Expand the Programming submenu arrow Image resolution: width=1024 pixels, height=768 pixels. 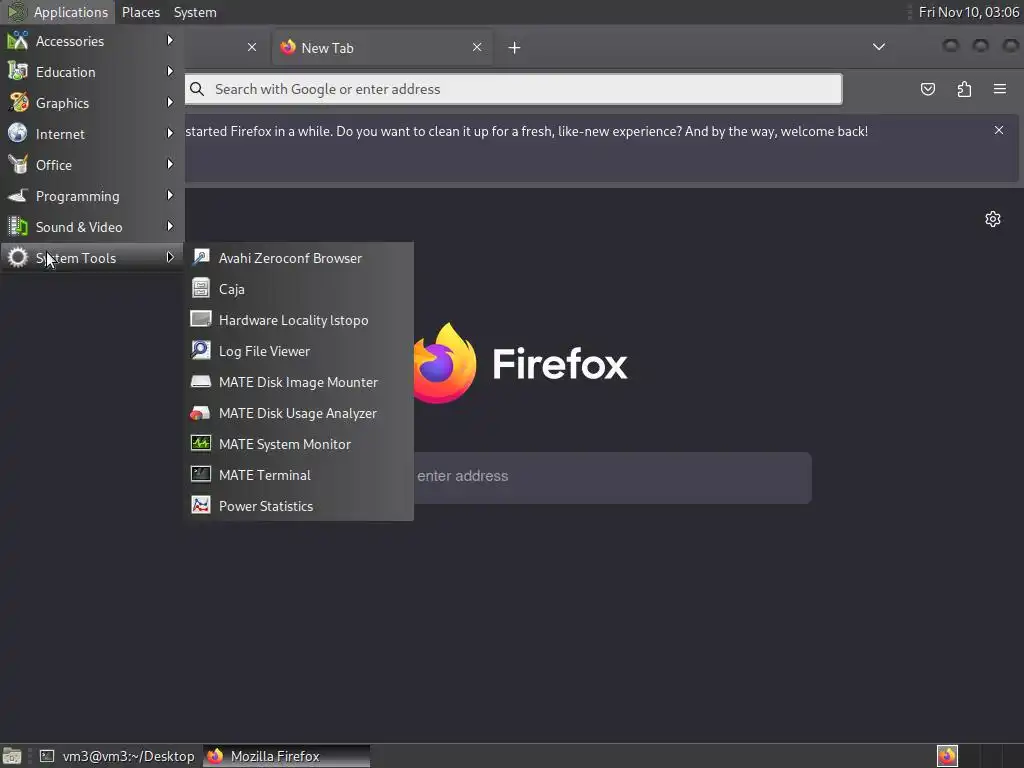[x=170, y=195]
